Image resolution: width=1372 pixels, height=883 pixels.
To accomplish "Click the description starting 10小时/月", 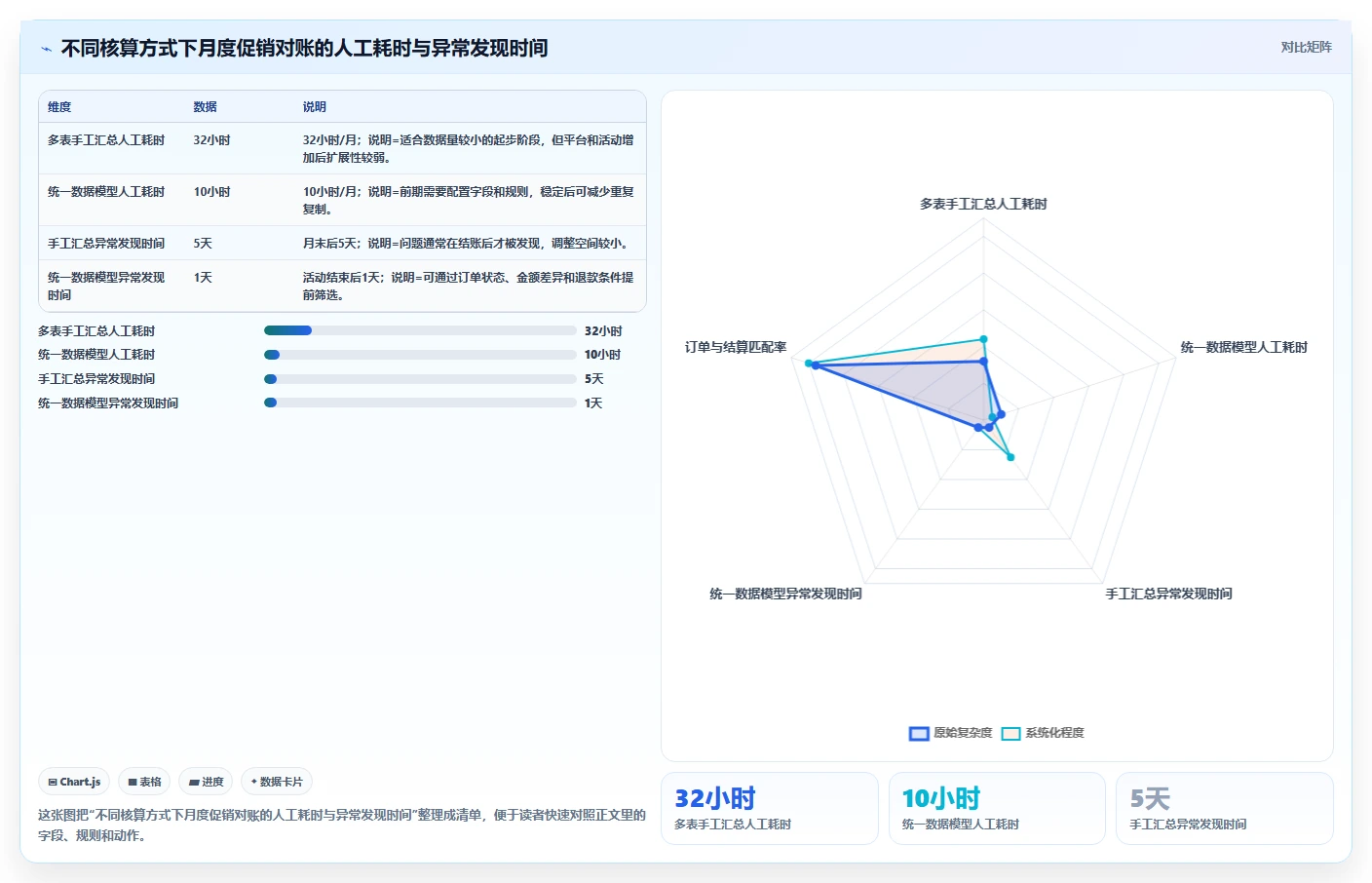I will coord(468,201).
